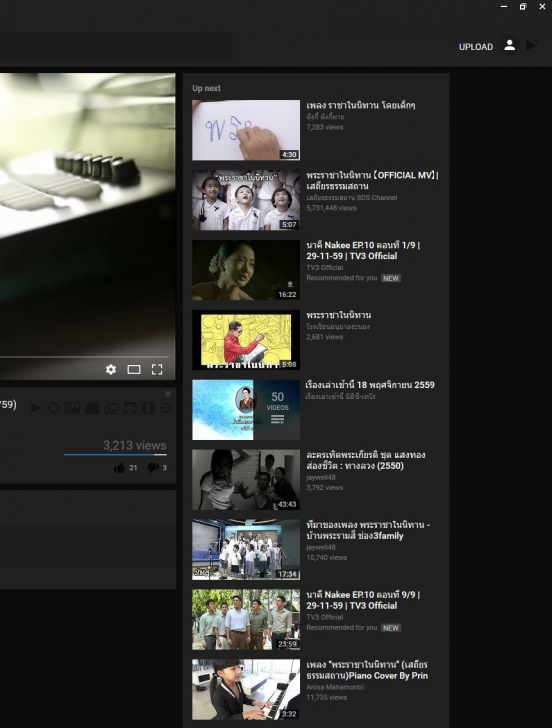Open the 3:32 girl playing piano thumbnail

click(246, 689)
